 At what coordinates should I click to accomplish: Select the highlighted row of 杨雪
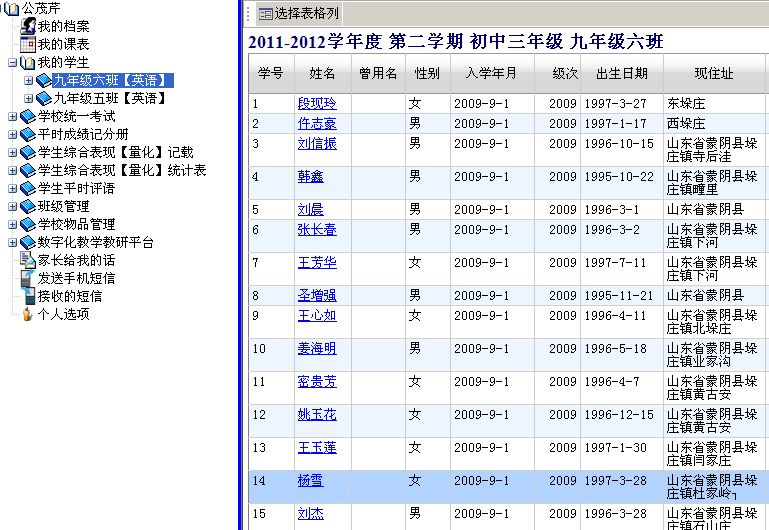point(500,481)
